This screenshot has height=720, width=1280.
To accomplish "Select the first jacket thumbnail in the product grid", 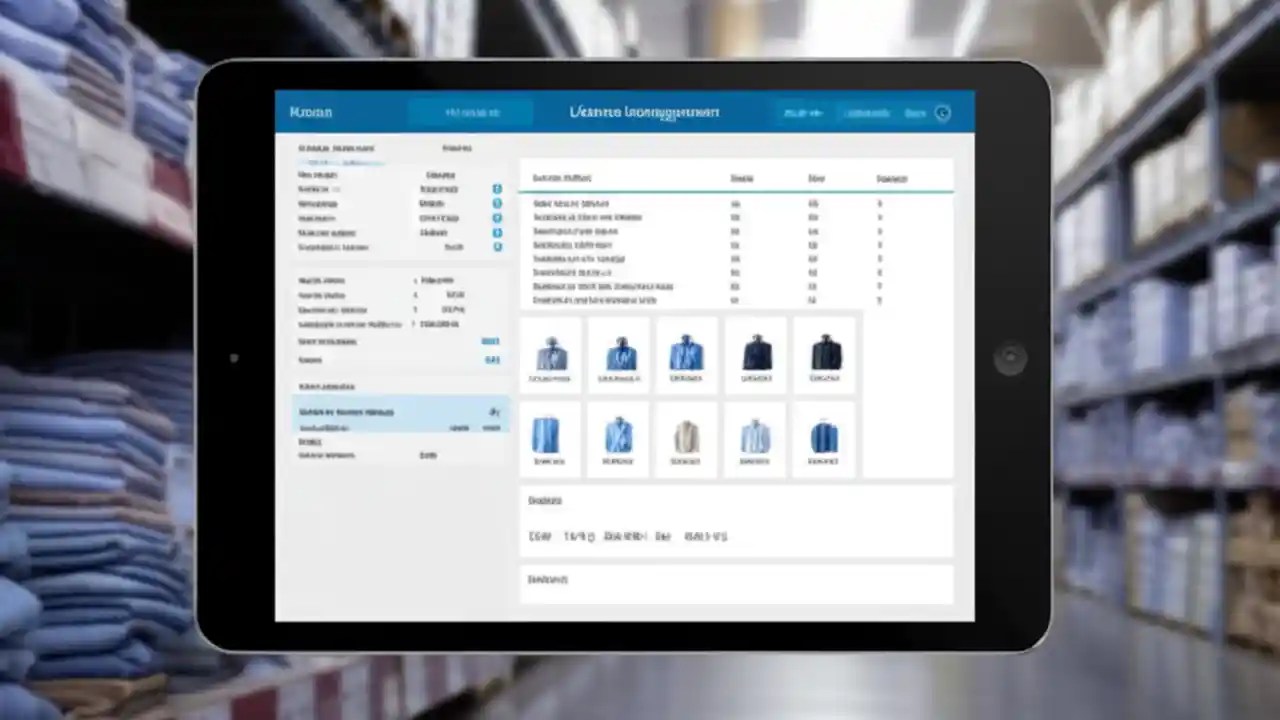I will pyautogui.click(x=551, y=352).
